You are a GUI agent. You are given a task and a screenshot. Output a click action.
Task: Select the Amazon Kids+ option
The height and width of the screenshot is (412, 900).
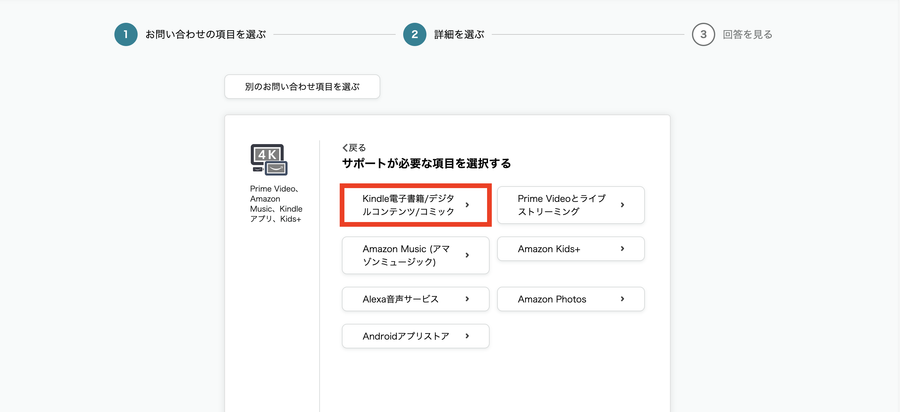coord(571,249)
